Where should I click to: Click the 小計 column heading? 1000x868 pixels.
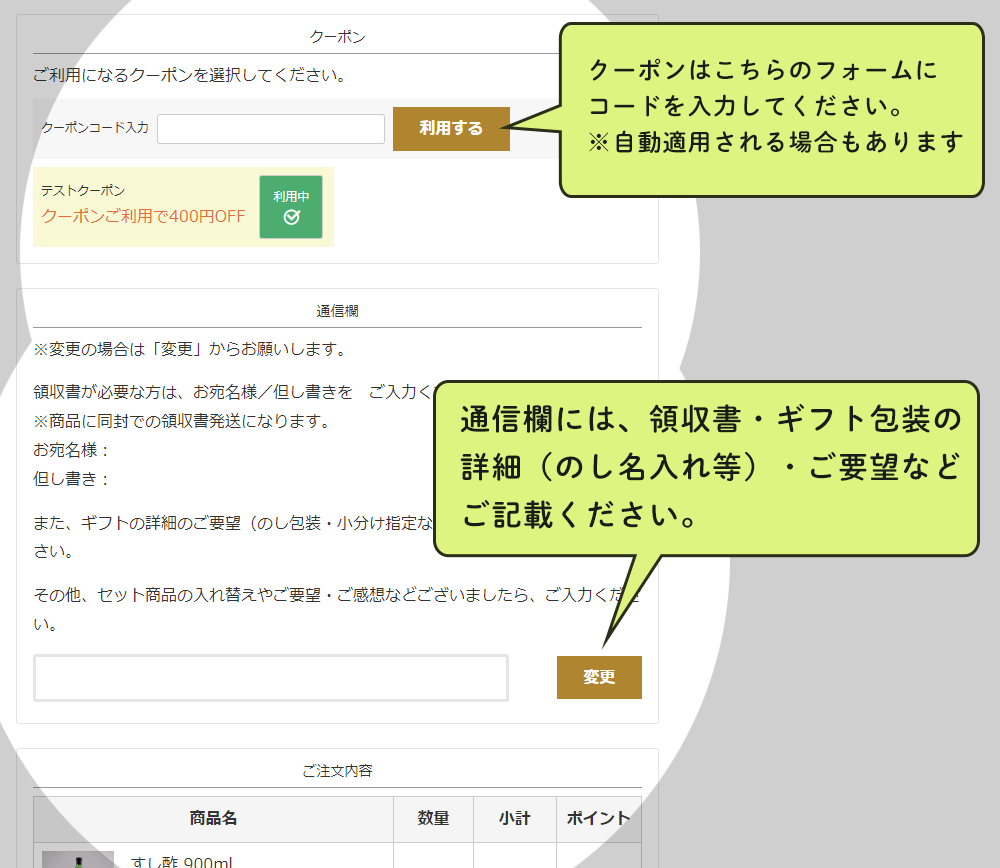pyautogui.click(x=515, y=818)
